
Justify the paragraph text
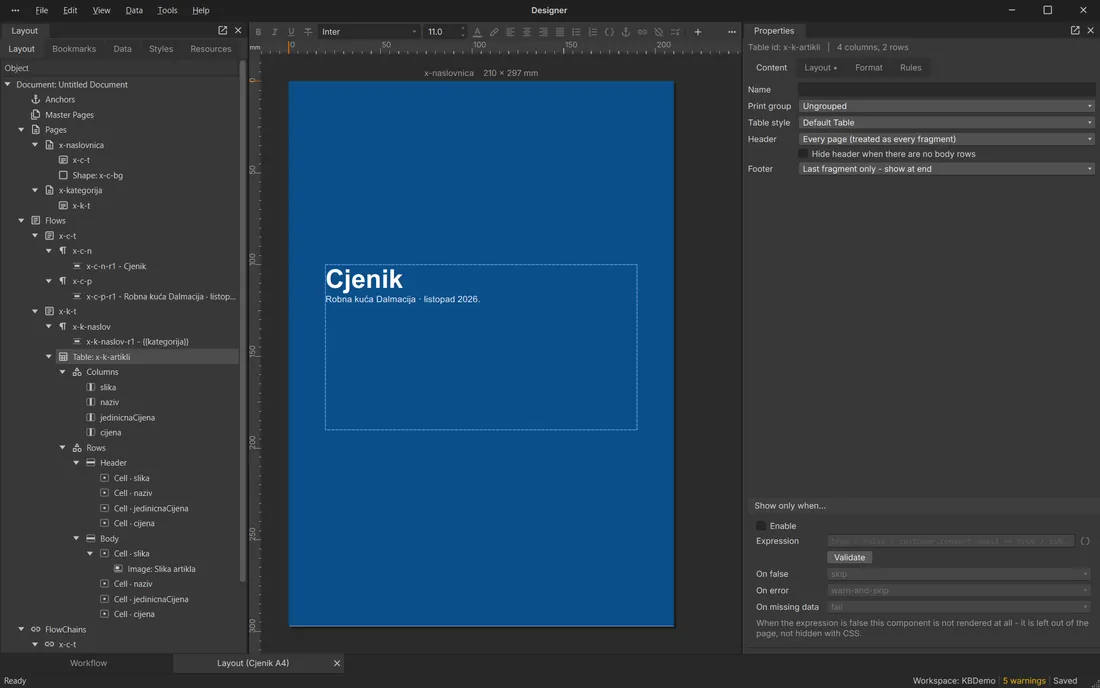[560, 32]
